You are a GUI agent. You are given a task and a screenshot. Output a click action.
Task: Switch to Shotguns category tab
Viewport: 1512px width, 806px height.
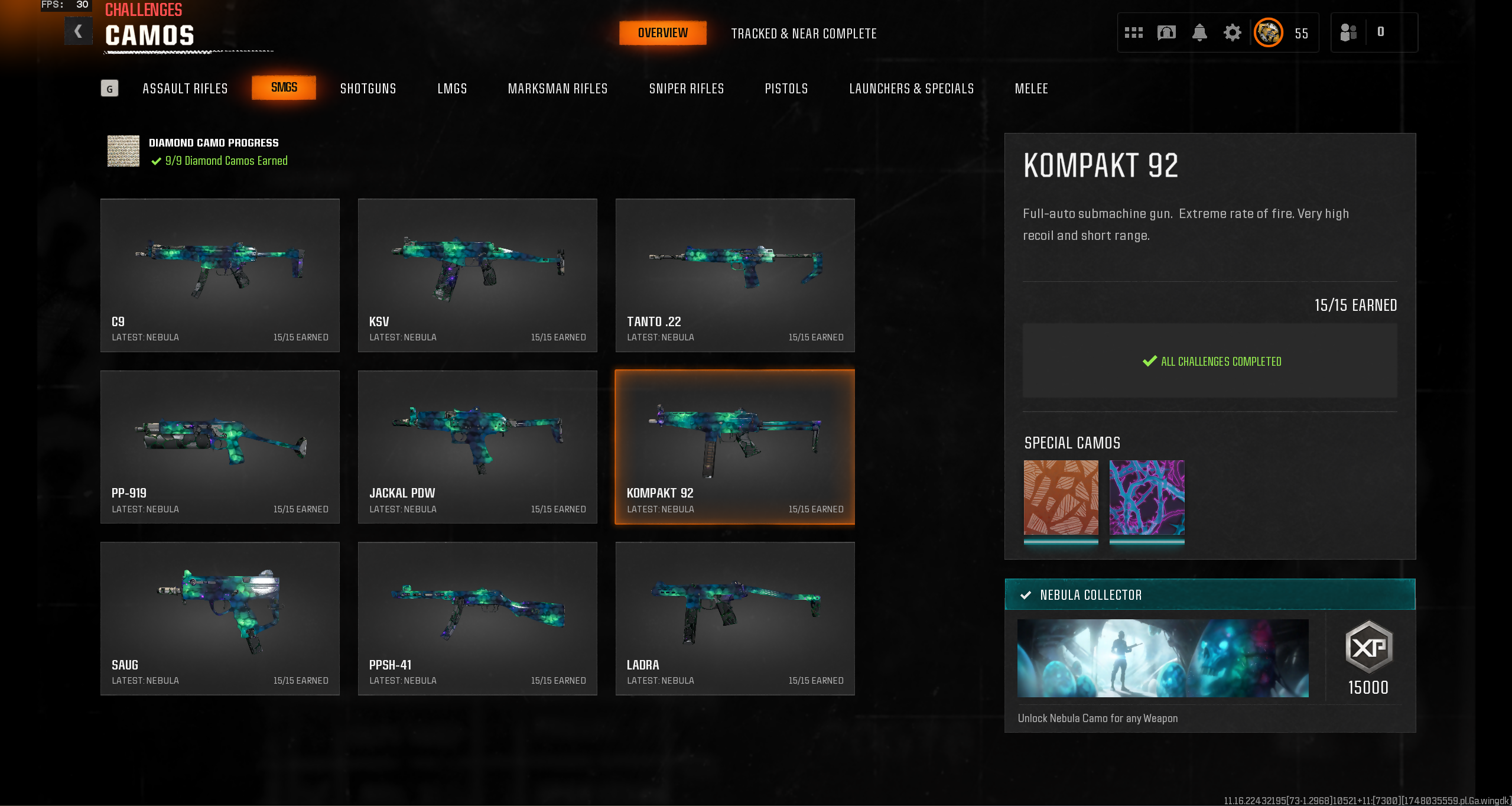[x=368, y=89]
